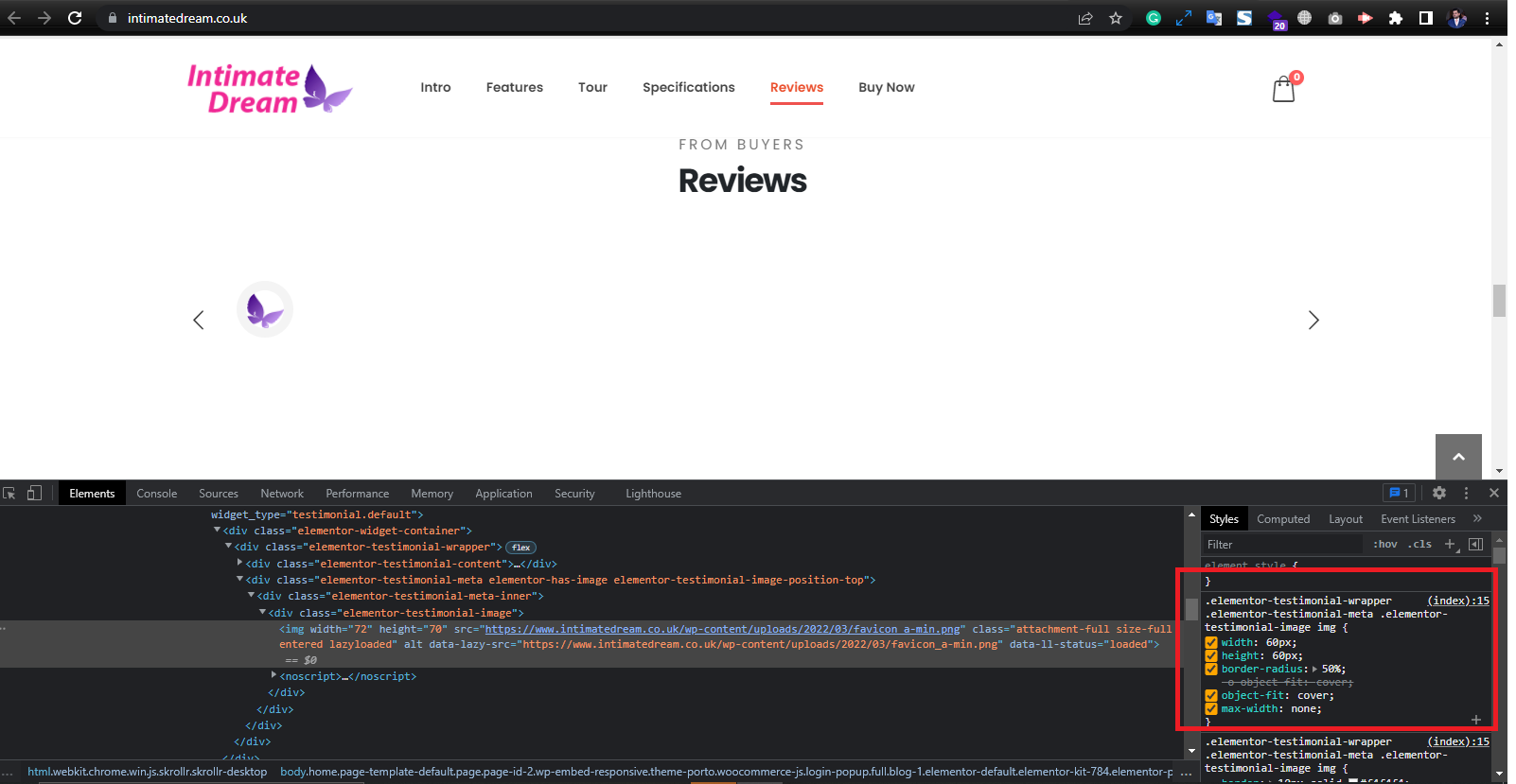Open the Network tab

point(282,494)
